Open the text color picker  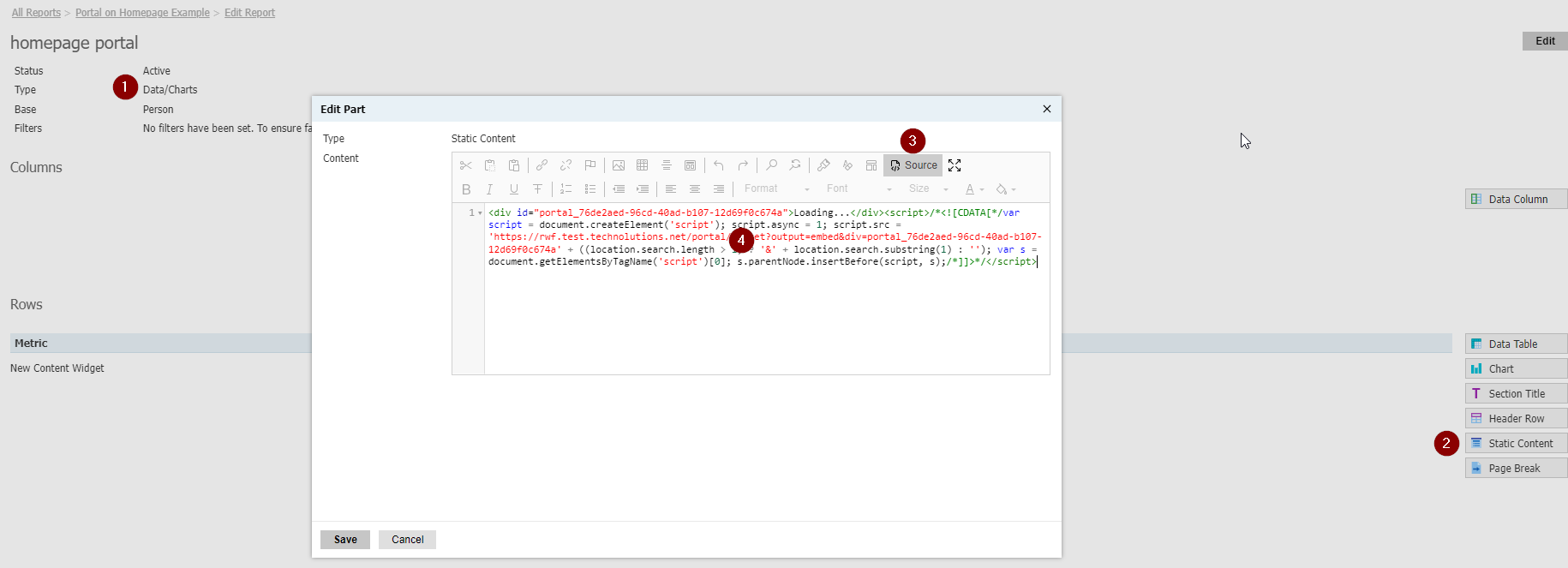(974, 189)
